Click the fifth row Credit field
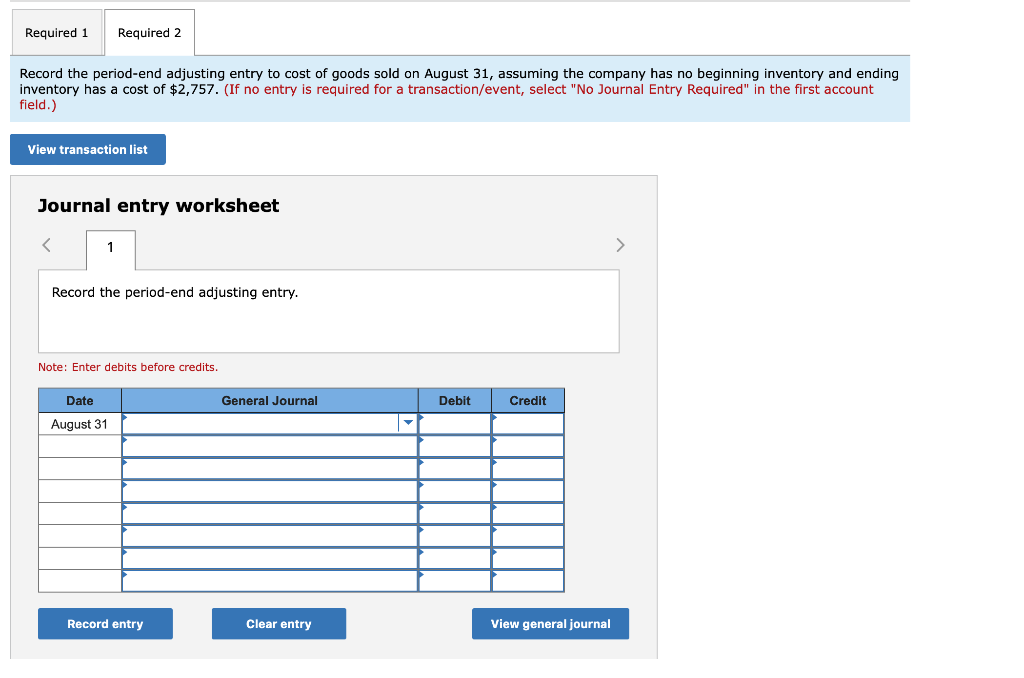1024x678 pixels. (x=528, y=513)
